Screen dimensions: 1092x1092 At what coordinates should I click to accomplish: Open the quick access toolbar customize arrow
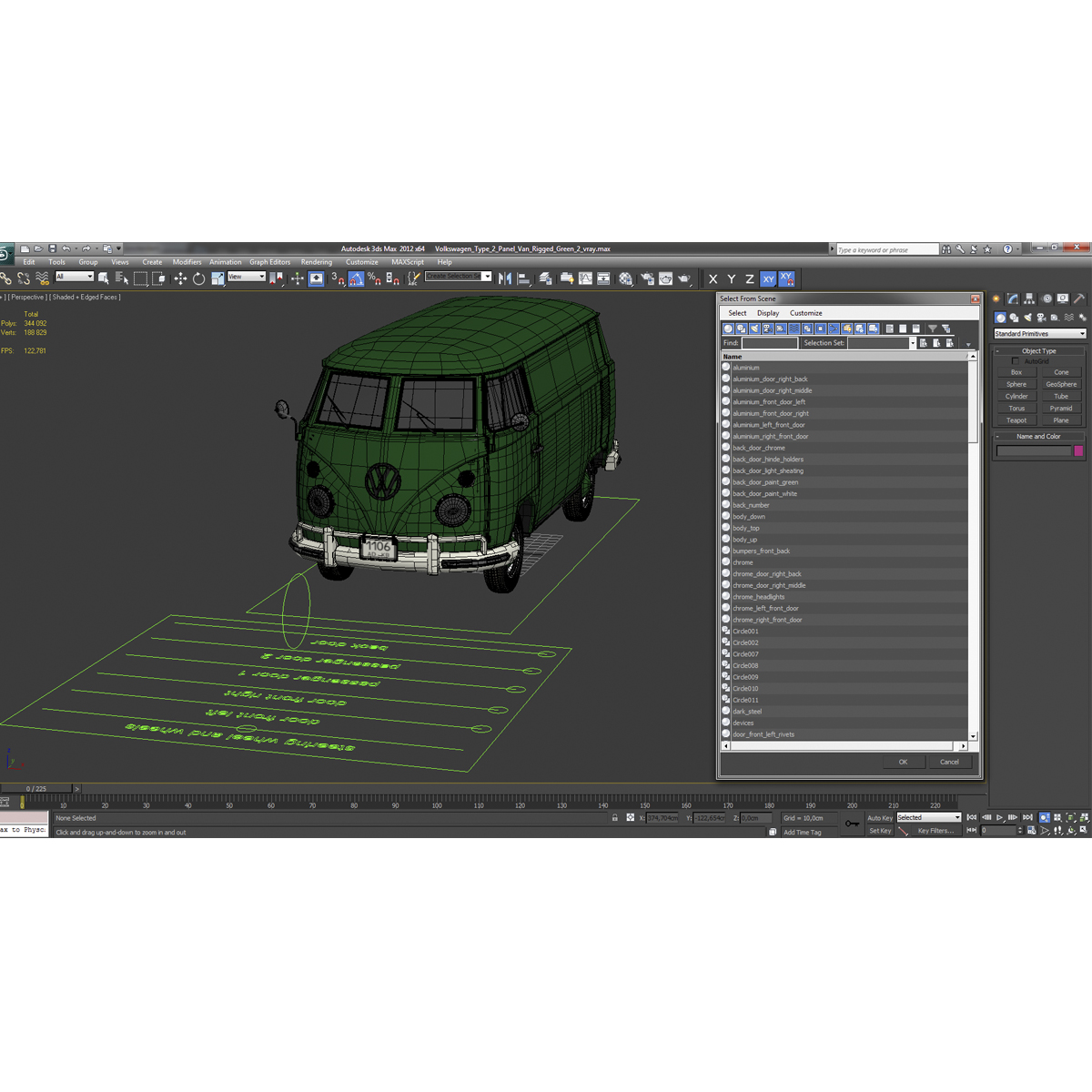[x=118, y=248]
